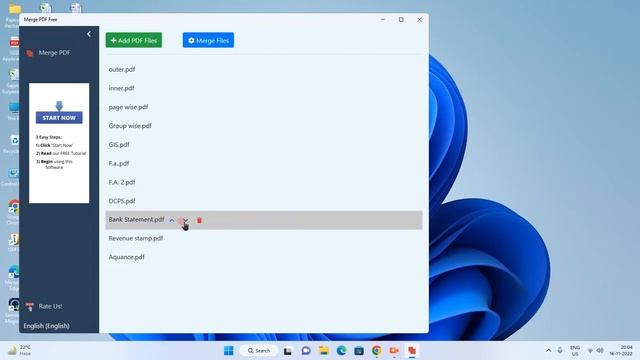Click START NOW in the ad panel
The image size is (640, 360).
59,118
